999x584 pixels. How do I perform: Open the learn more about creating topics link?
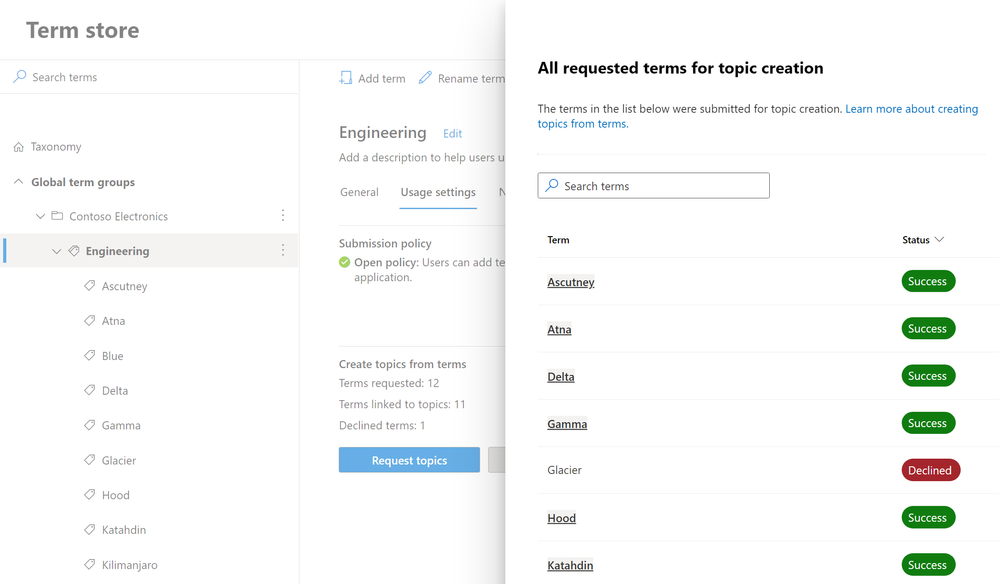[909, 109]
